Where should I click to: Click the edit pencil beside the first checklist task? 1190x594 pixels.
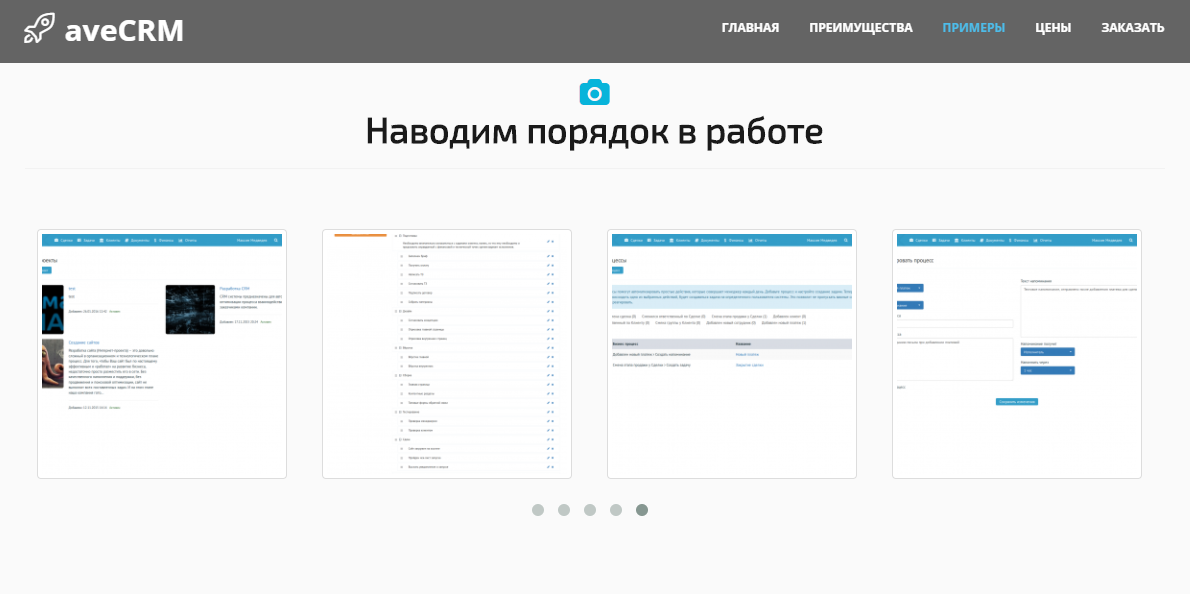point(549,257)
